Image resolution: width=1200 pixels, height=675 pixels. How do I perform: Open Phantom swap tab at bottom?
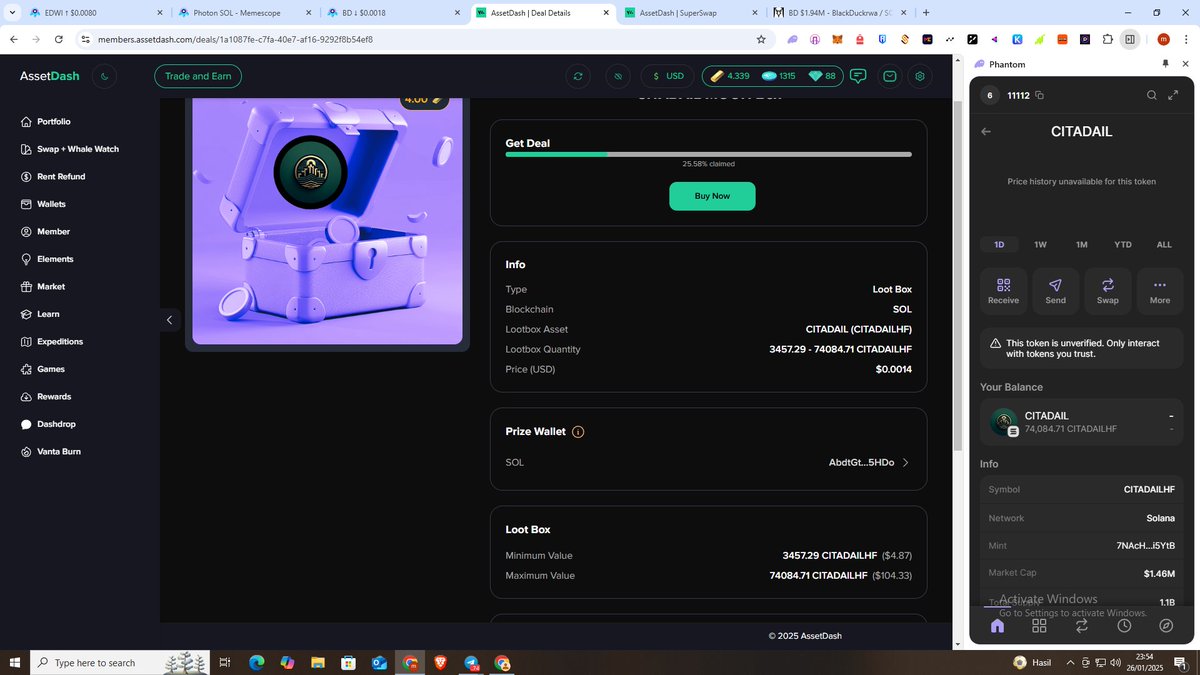[1082, 626]
